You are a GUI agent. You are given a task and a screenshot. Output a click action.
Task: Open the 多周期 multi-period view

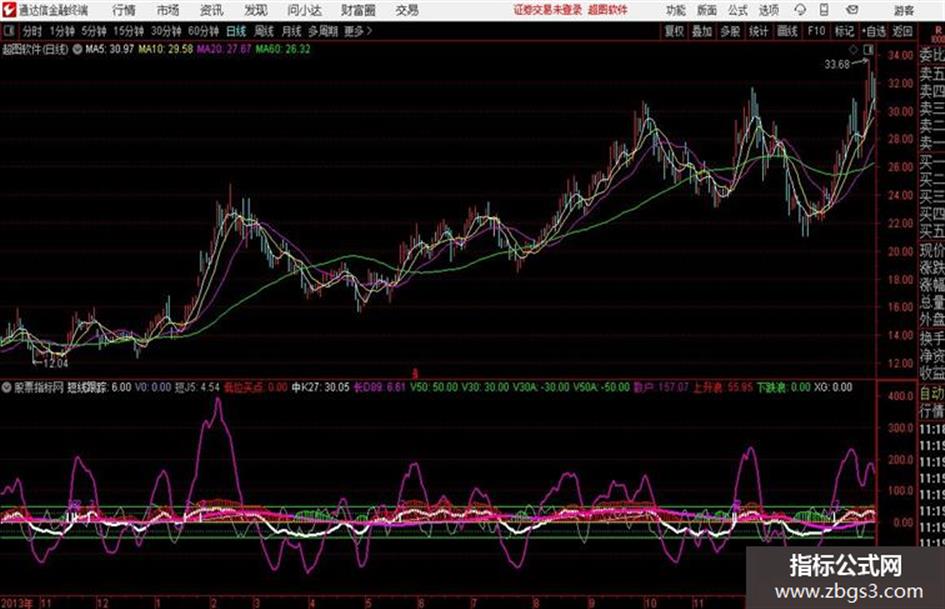323,31
